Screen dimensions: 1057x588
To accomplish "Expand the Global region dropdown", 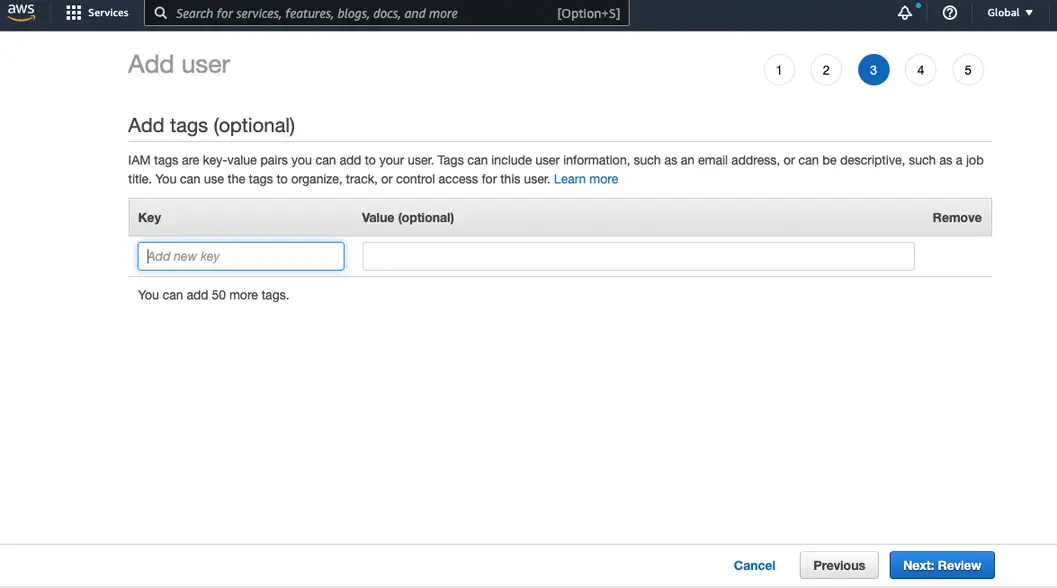I will pyautogui.click(x=1010, y=13).
